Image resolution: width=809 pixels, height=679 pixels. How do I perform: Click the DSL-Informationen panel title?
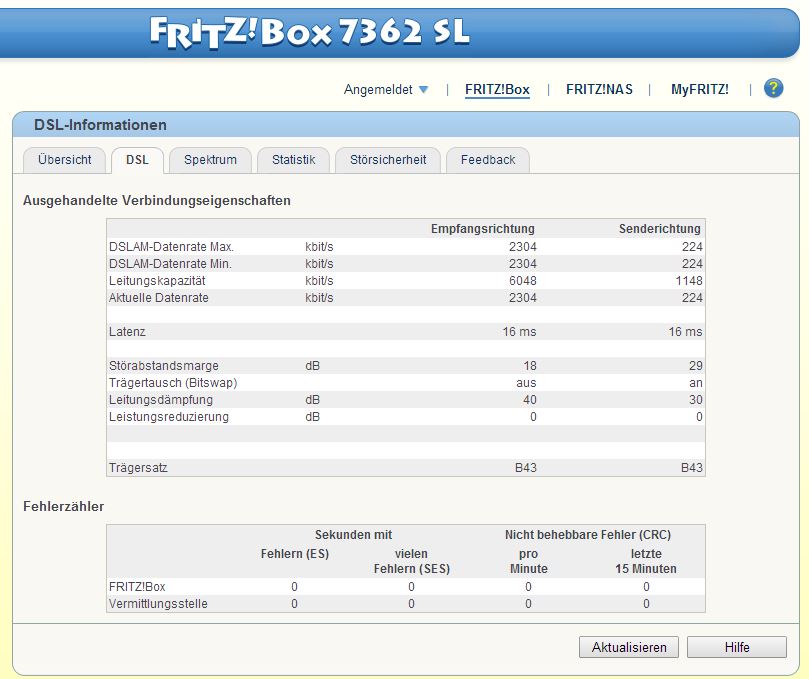click(x=100, y=125)
